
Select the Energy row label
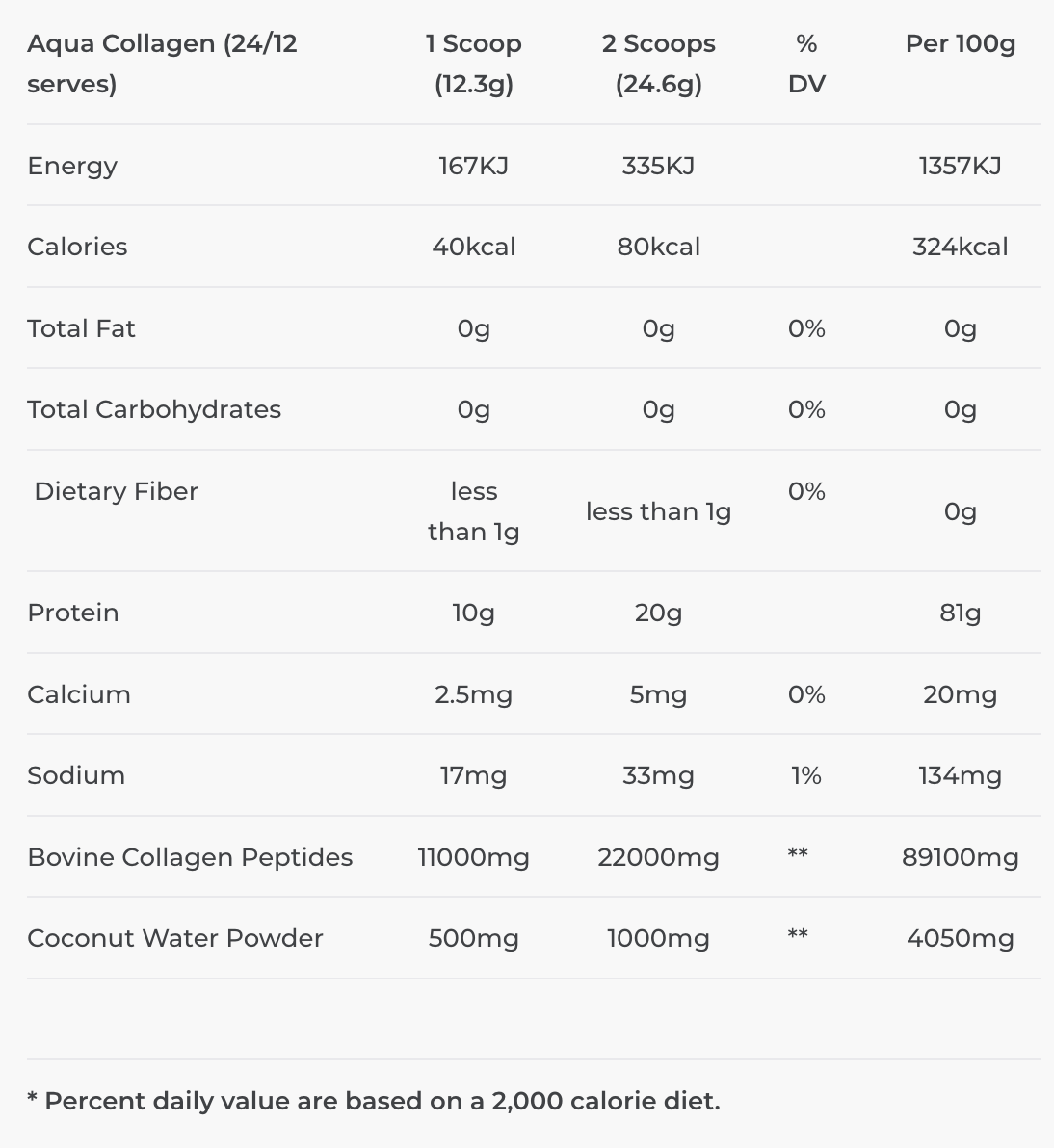[72, 167]
